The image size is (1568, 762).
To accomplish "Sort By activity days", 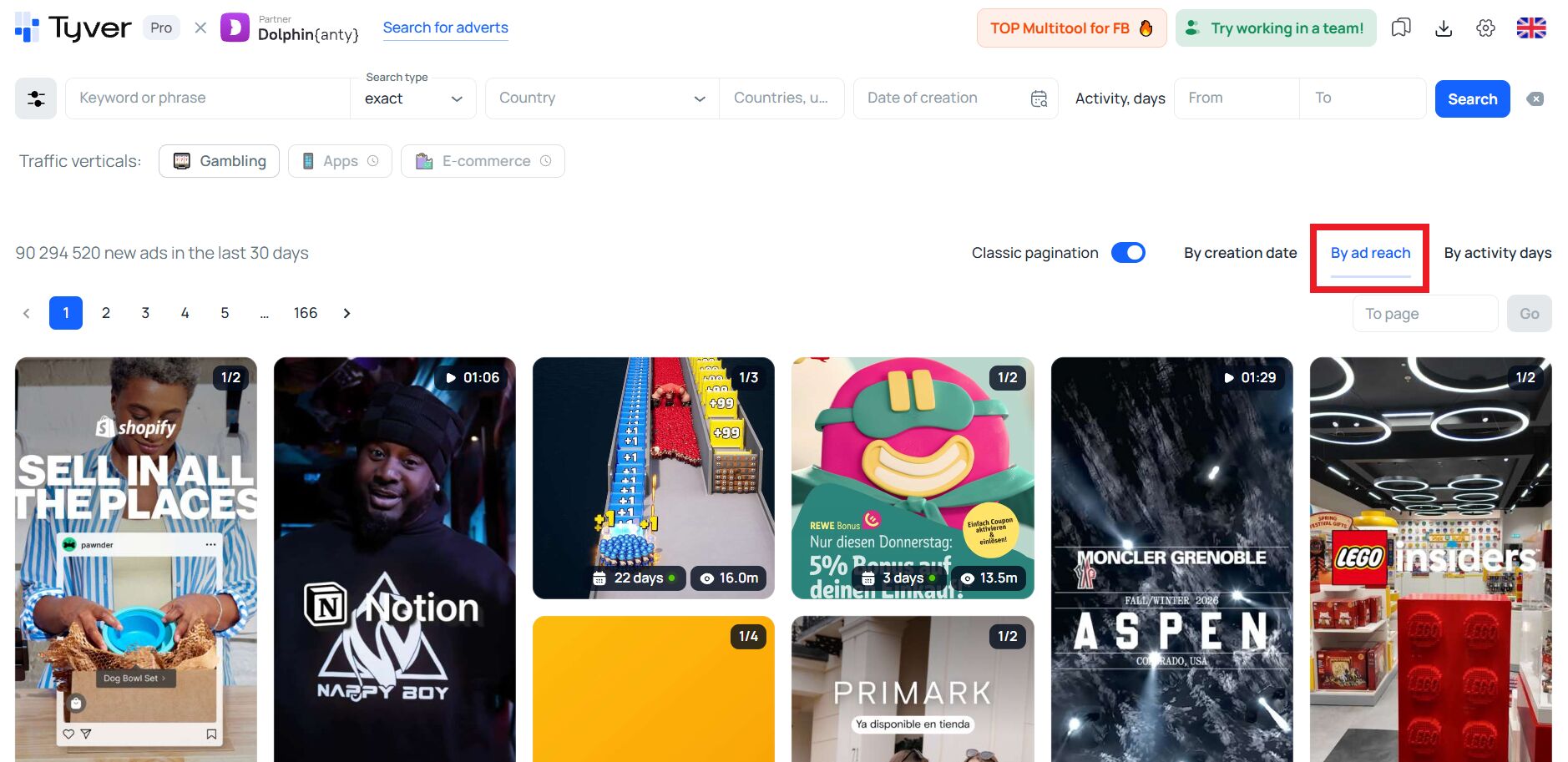I will point(1498,253).
